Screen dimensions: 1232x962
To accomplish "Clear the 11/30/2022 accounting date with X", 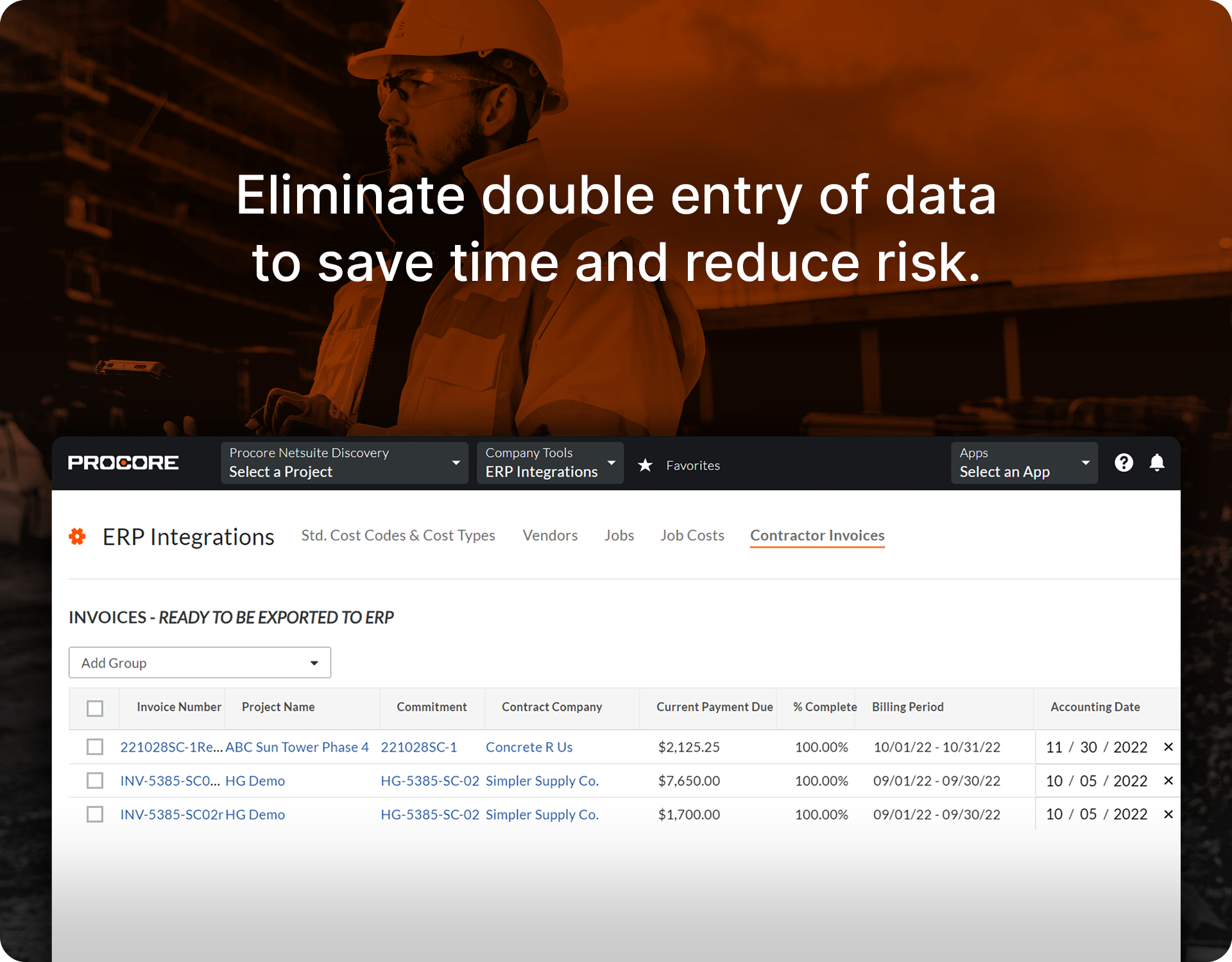I will [x=1168, y=747].
